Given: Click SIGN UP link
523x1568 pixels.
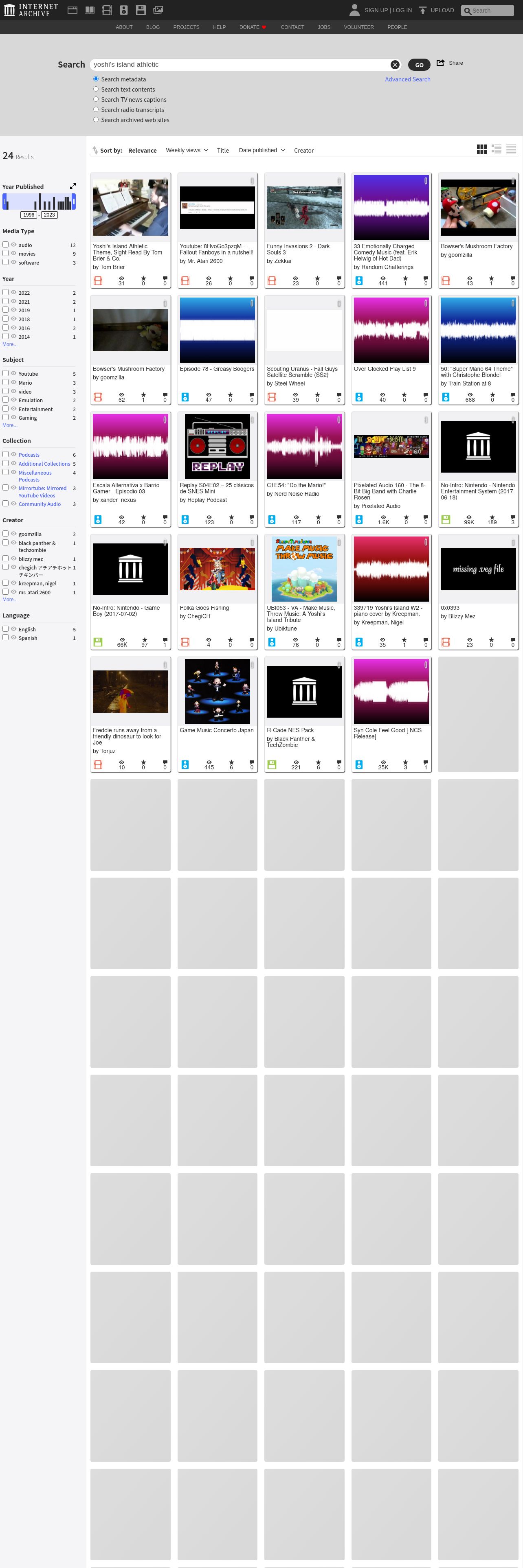Looking at the screenshot, I should tap(376, 10).
